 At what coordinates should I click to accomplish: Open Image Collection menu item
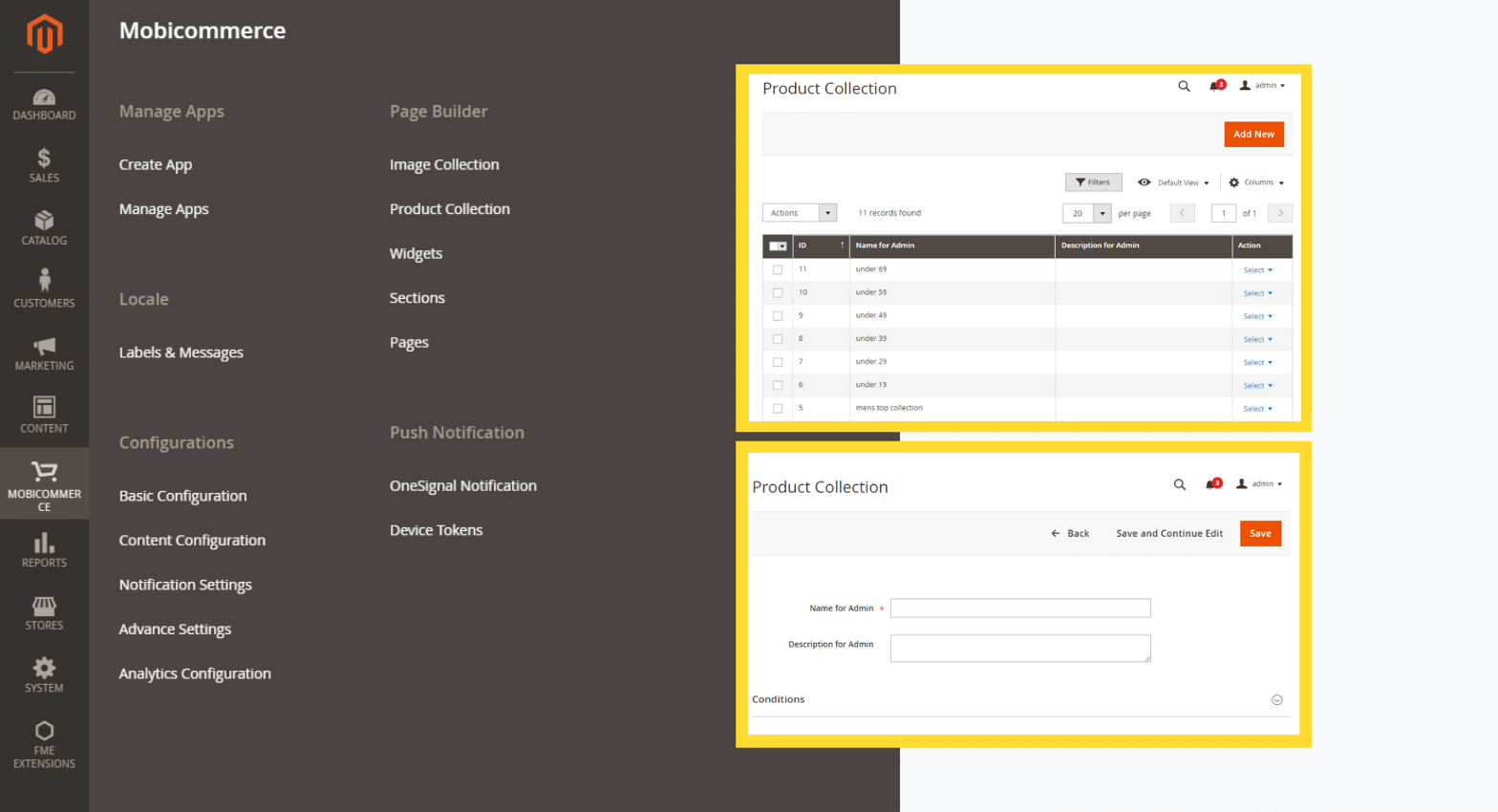[444, 164]
